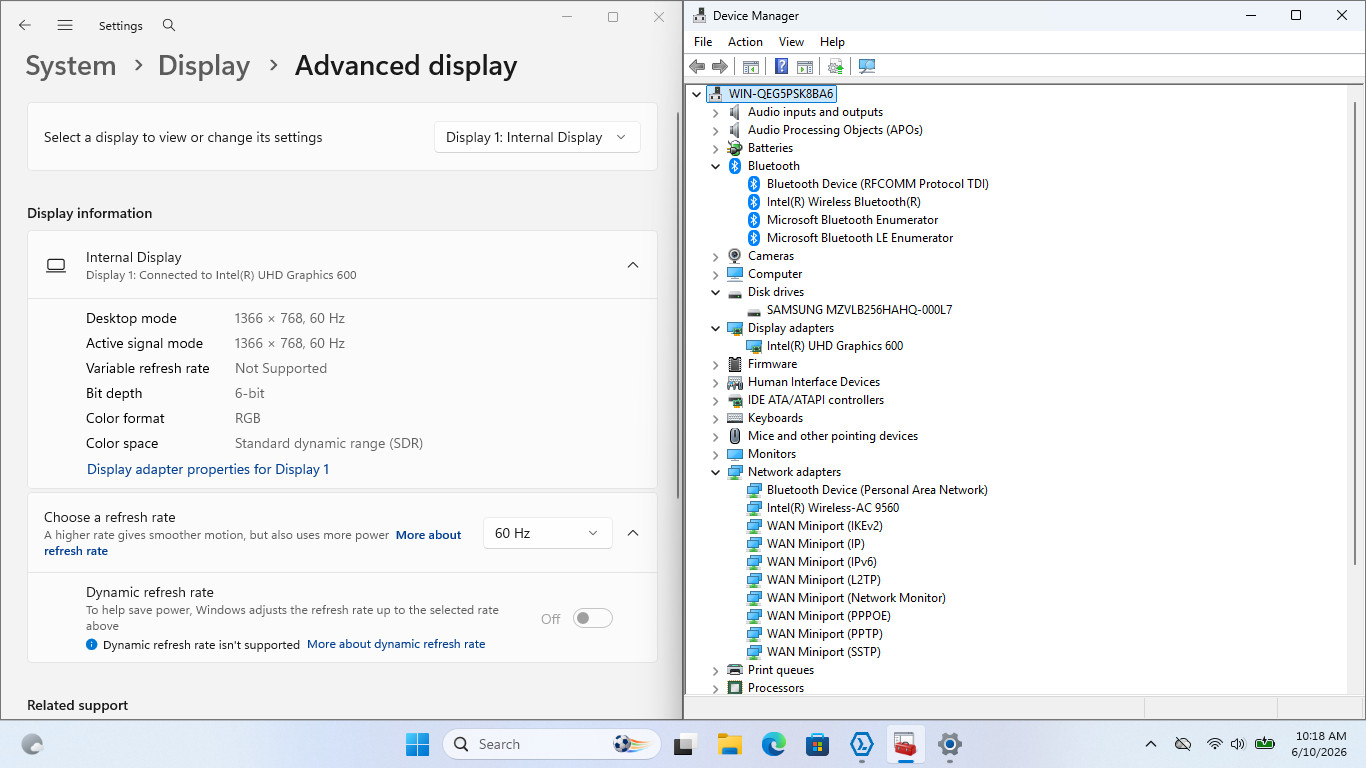Click the Intel(R) Wireless-AC 9560 adapter icon

pyautogui.click(x=755, y=508)
